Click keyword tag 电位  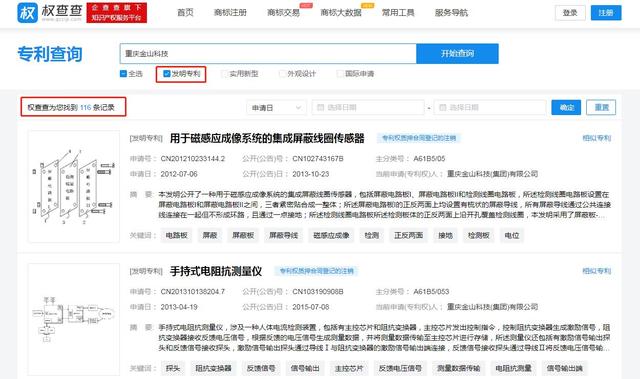point(512,235)
